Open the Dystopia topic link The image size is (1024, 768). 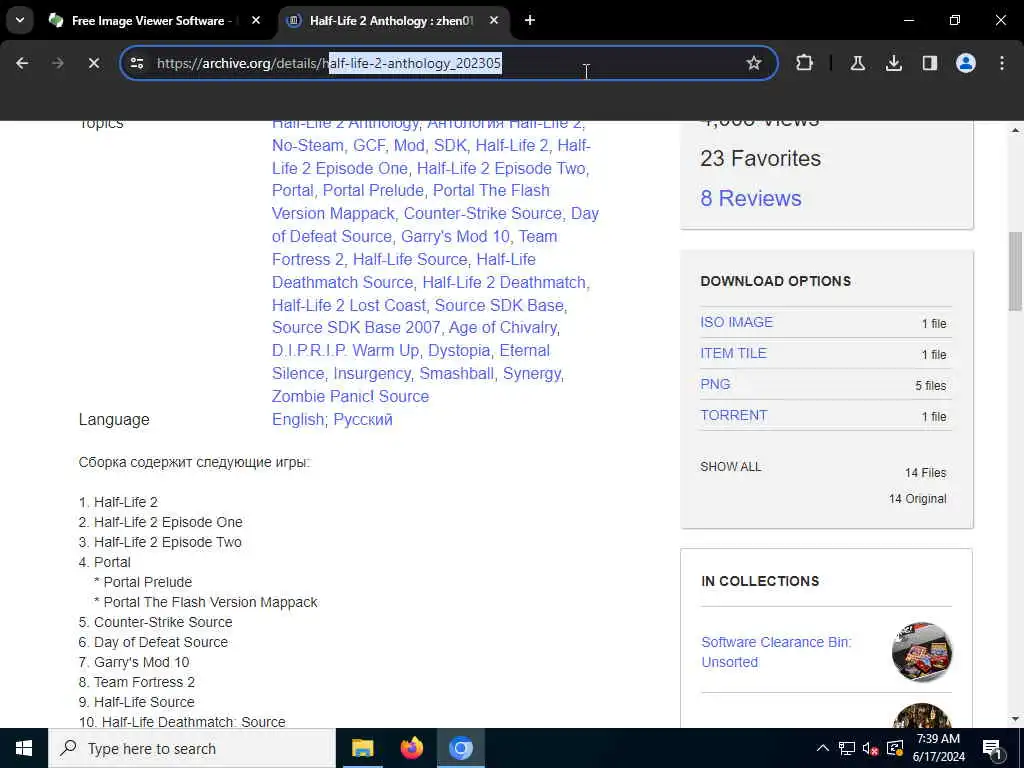point(459,351)
